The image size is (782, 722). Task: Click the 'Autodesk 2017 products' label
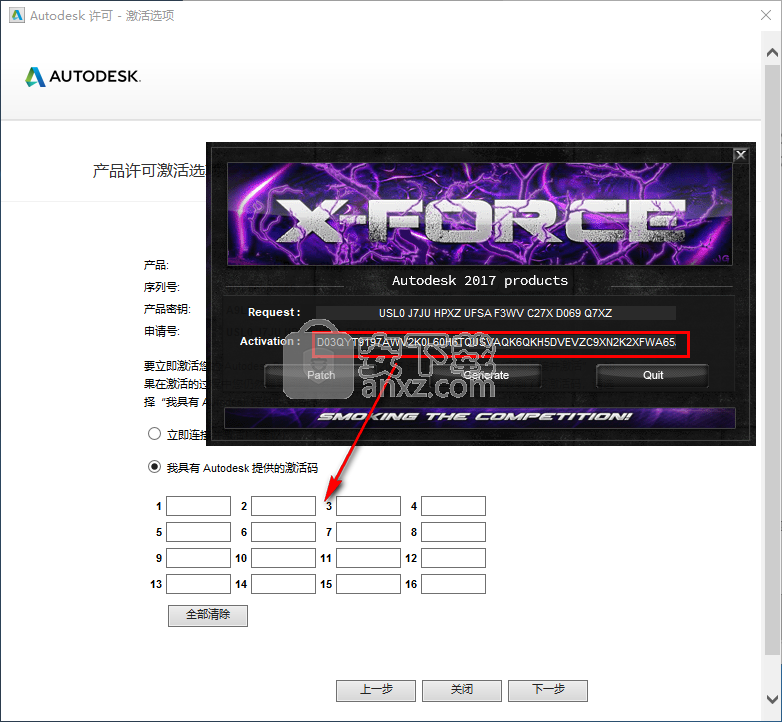480,281
